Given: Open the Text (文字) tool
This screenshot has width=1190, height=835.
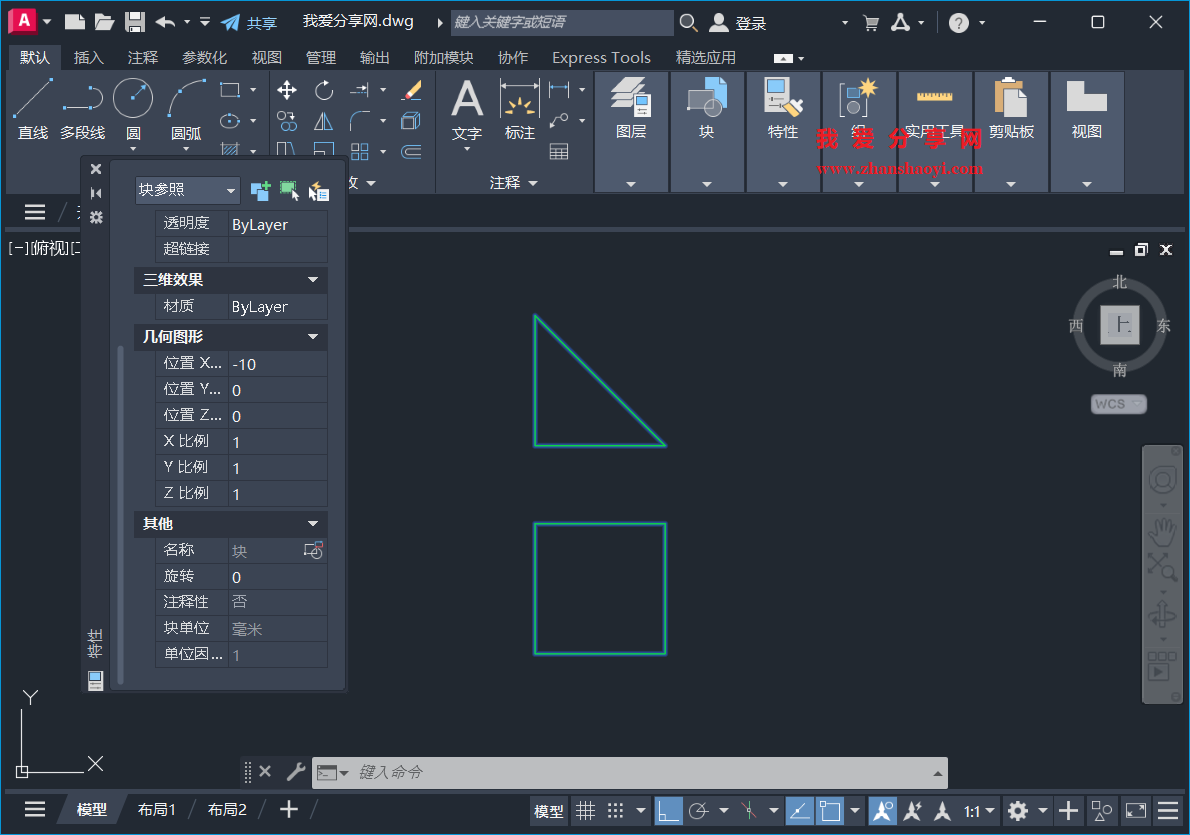Looking at the screenshot, I should click(x=467, y=110).
